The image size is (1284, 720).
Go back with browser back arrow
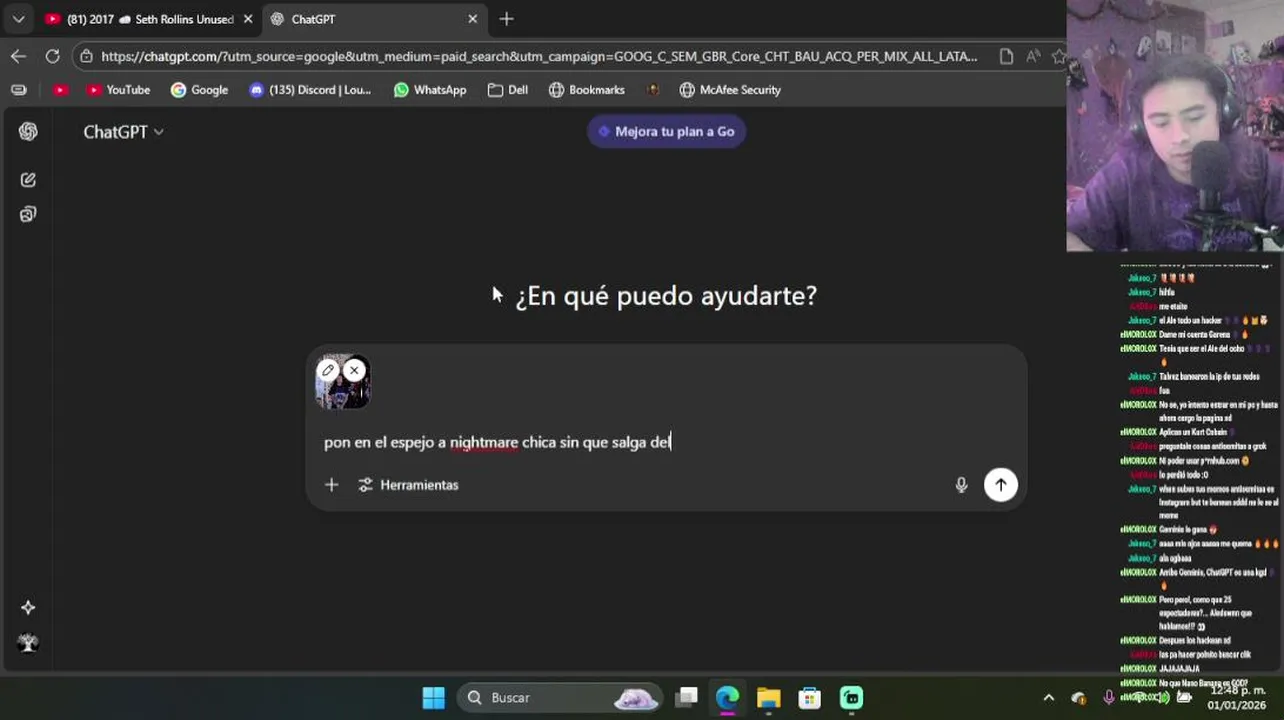point(18,56)
